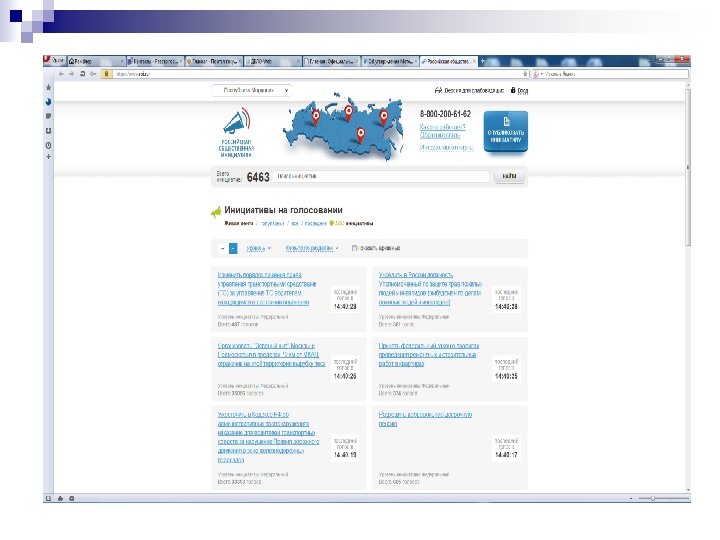
Task: Open the Версия для слабовидящих link
Action: click(x=474, y=90)
